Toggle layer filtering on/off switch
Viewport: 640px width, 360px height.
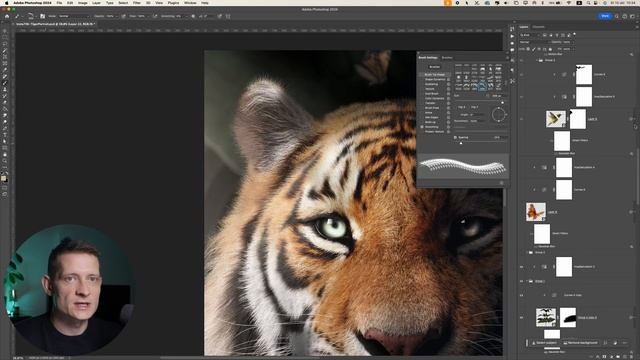(575, 34)
